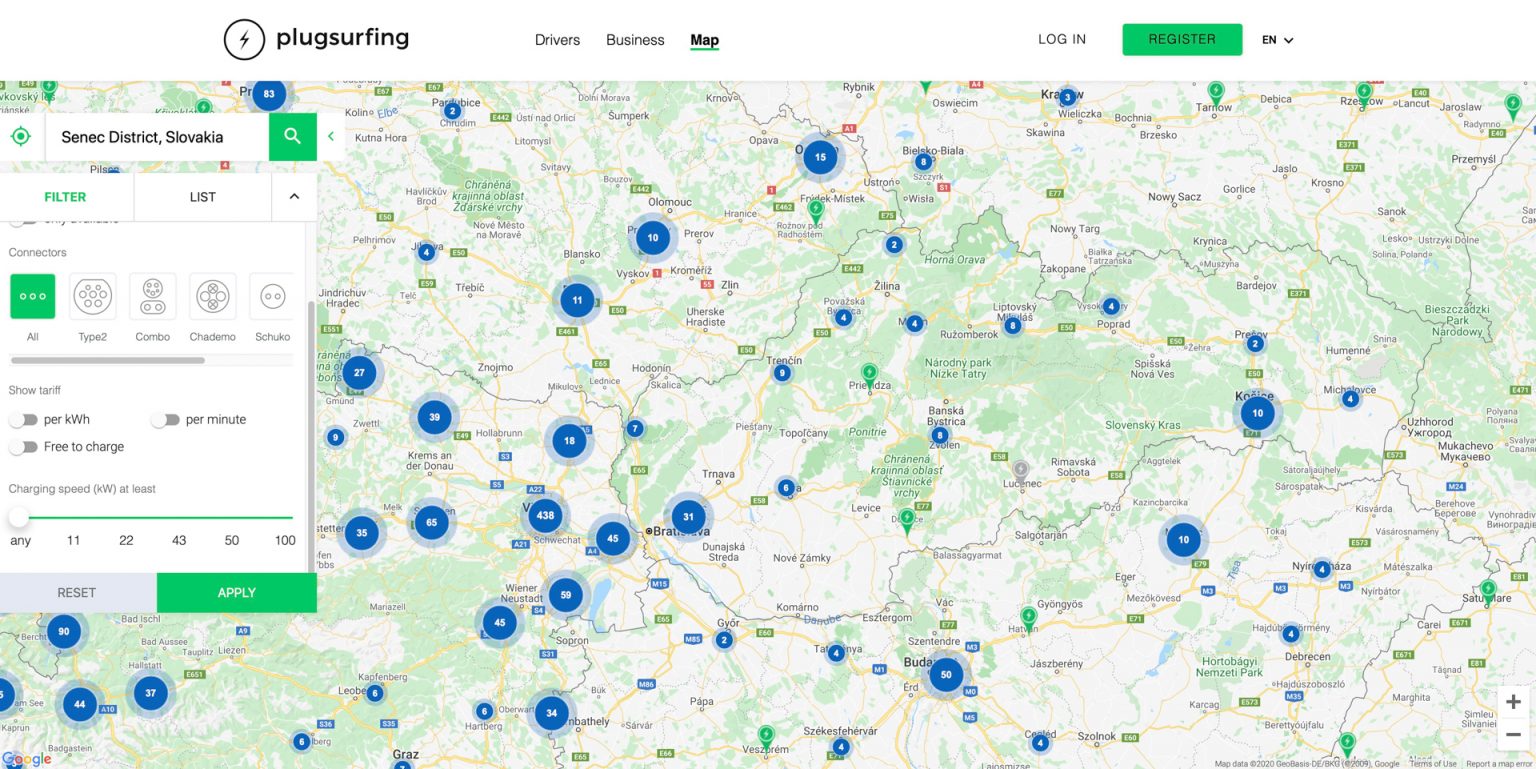1536x769 pixels.
Task: Toggle the per kWh tariff switch
Action: coord(23,420)
